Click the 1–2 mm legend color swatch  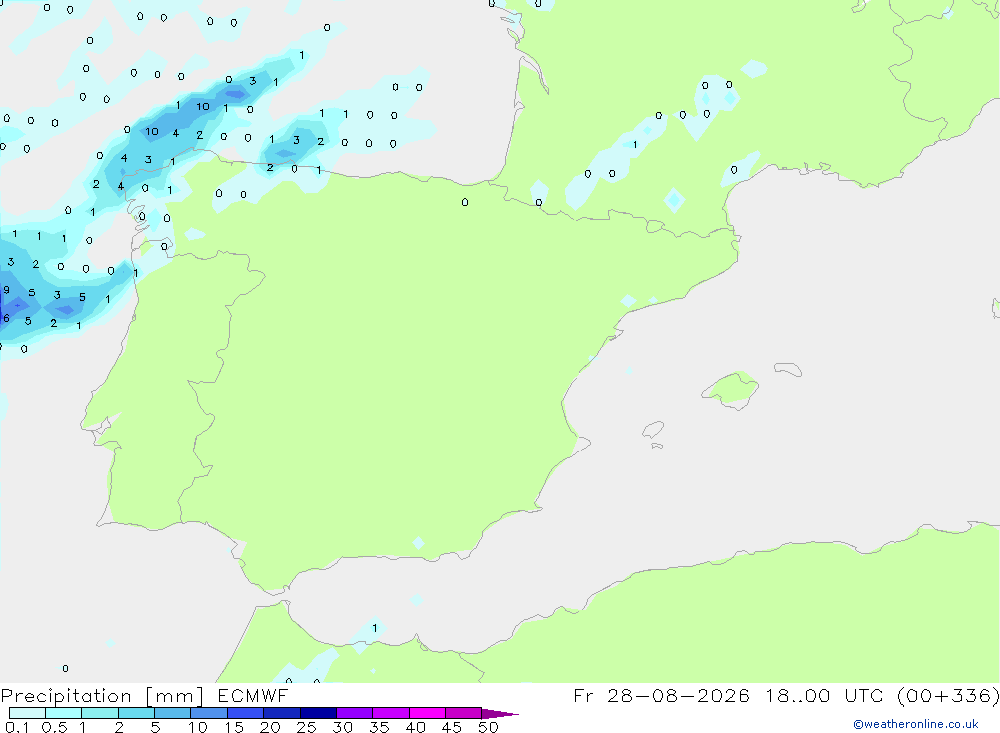[99, 713]
